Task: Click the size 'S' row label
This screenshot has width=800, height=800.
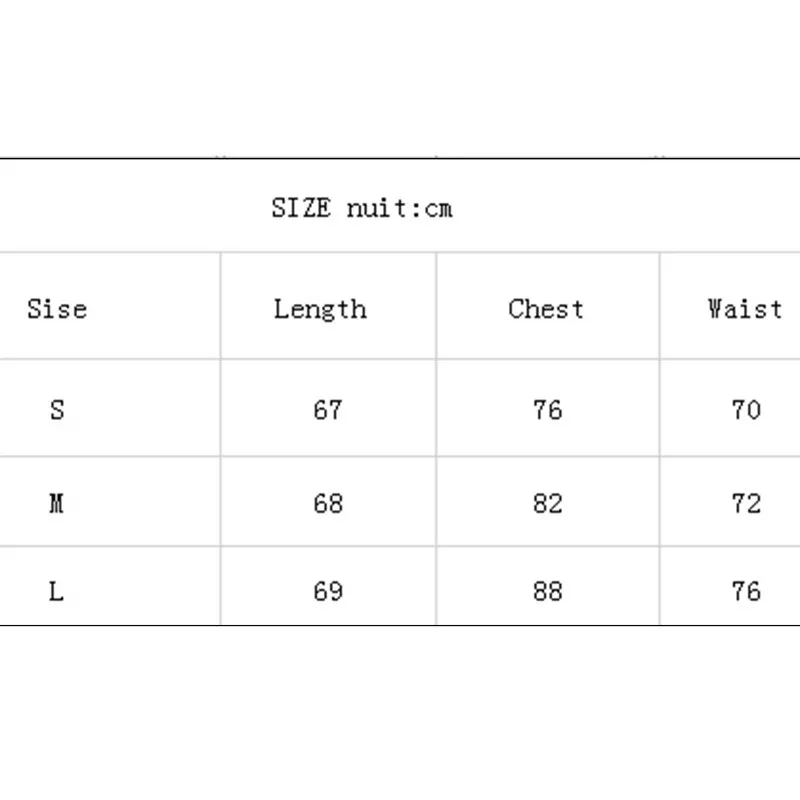Action: coord(57,410)
